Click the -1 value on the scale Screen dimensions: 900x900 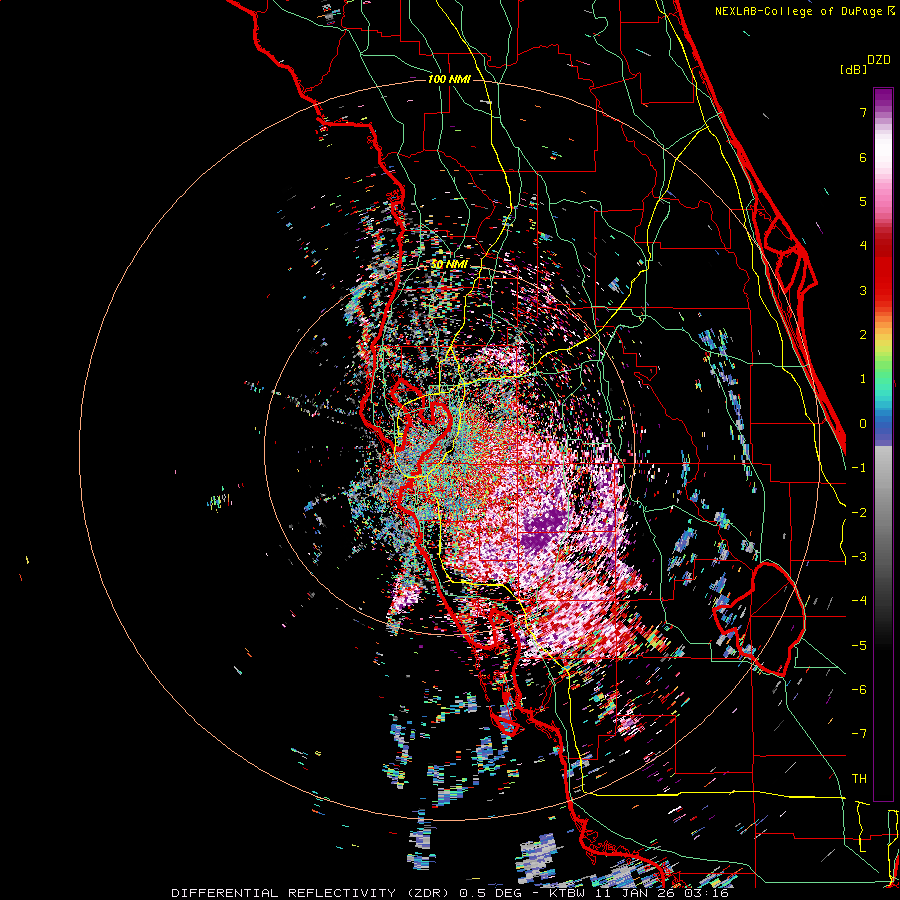pos(859,468)
